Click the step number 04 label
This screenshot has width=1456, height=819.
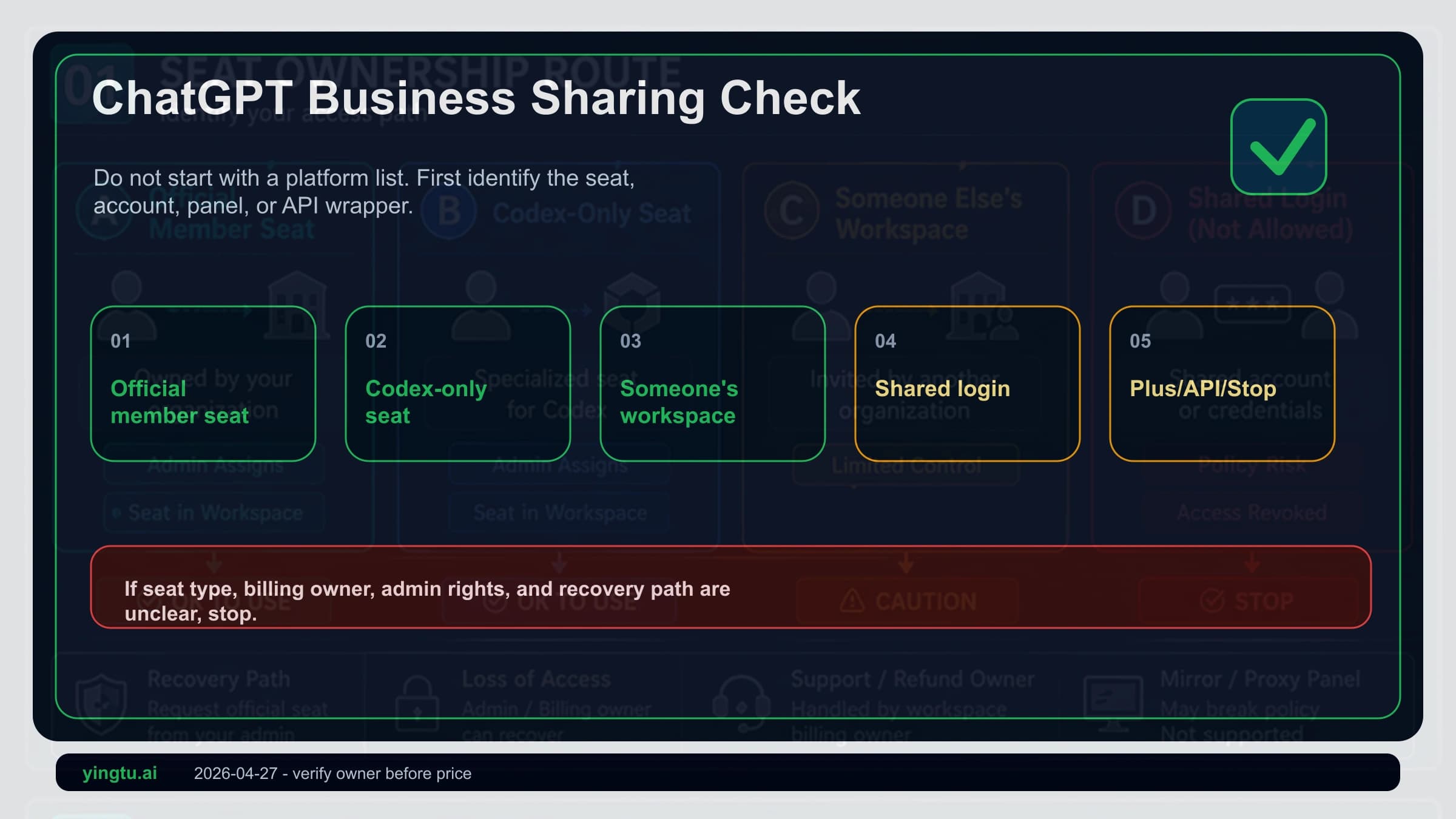(885, 341)
